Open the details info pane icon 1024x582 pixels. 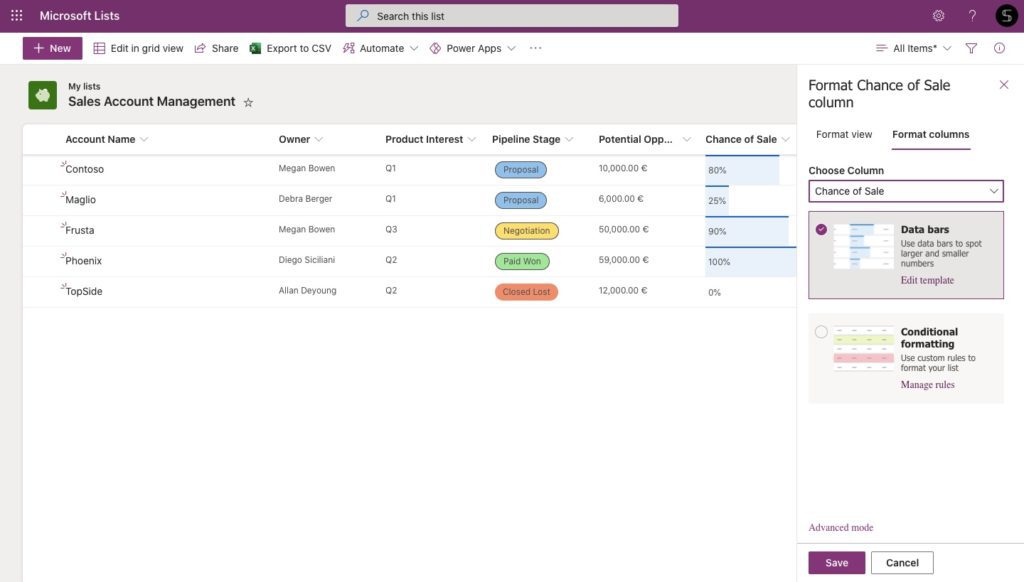999,48
